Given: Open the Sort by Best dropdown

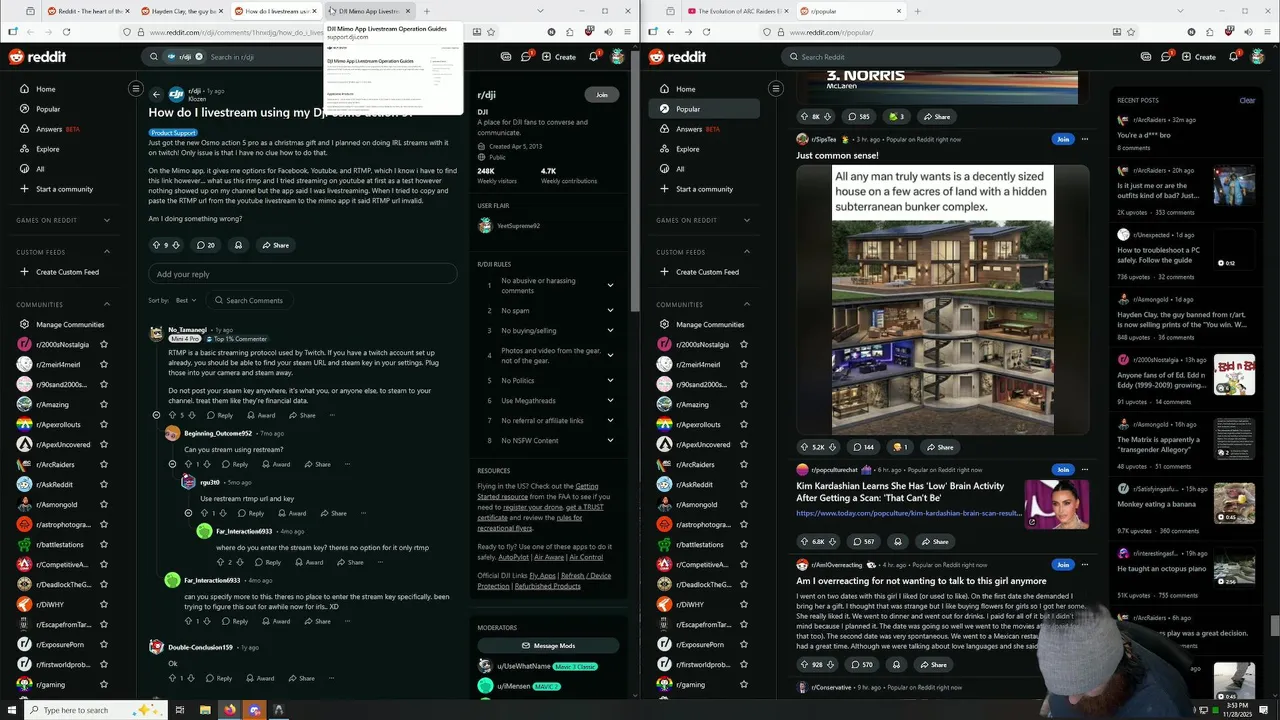Looking at the screenshot, I should (187, 300).
